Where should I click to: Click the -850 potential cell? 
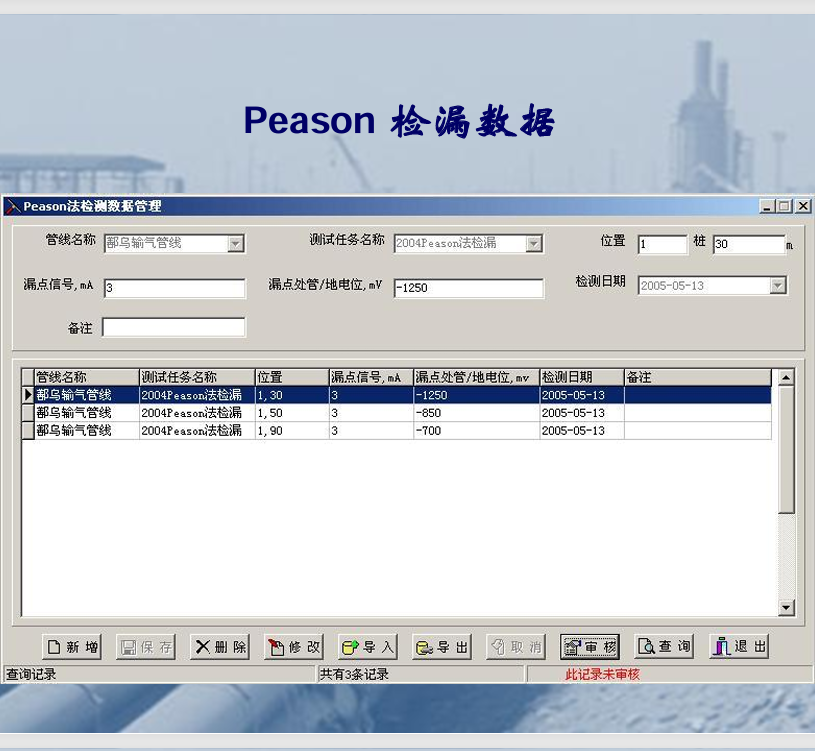pyautogui.click(x=477, y=413)
